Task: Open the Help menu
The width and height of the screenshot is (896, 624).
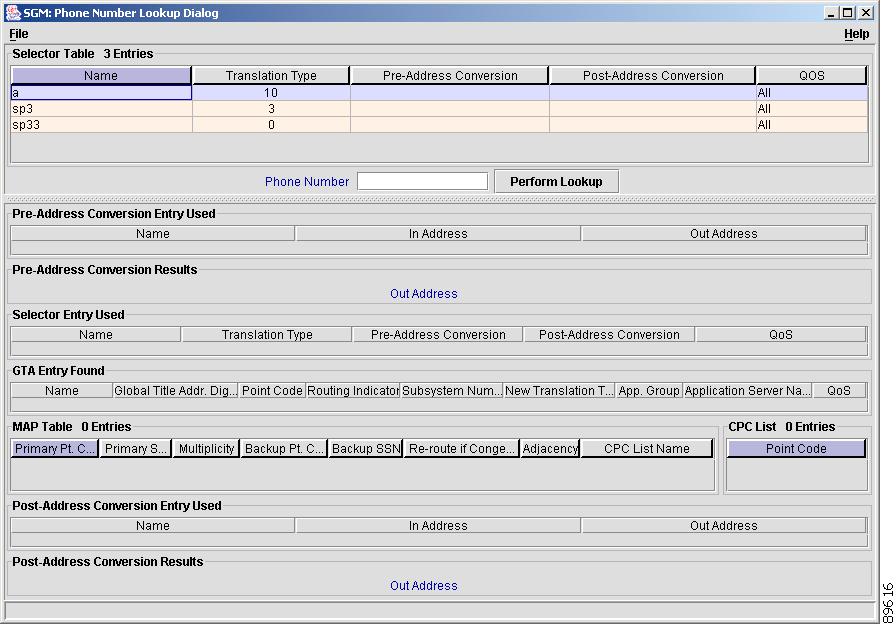Action: pos(857,34)
